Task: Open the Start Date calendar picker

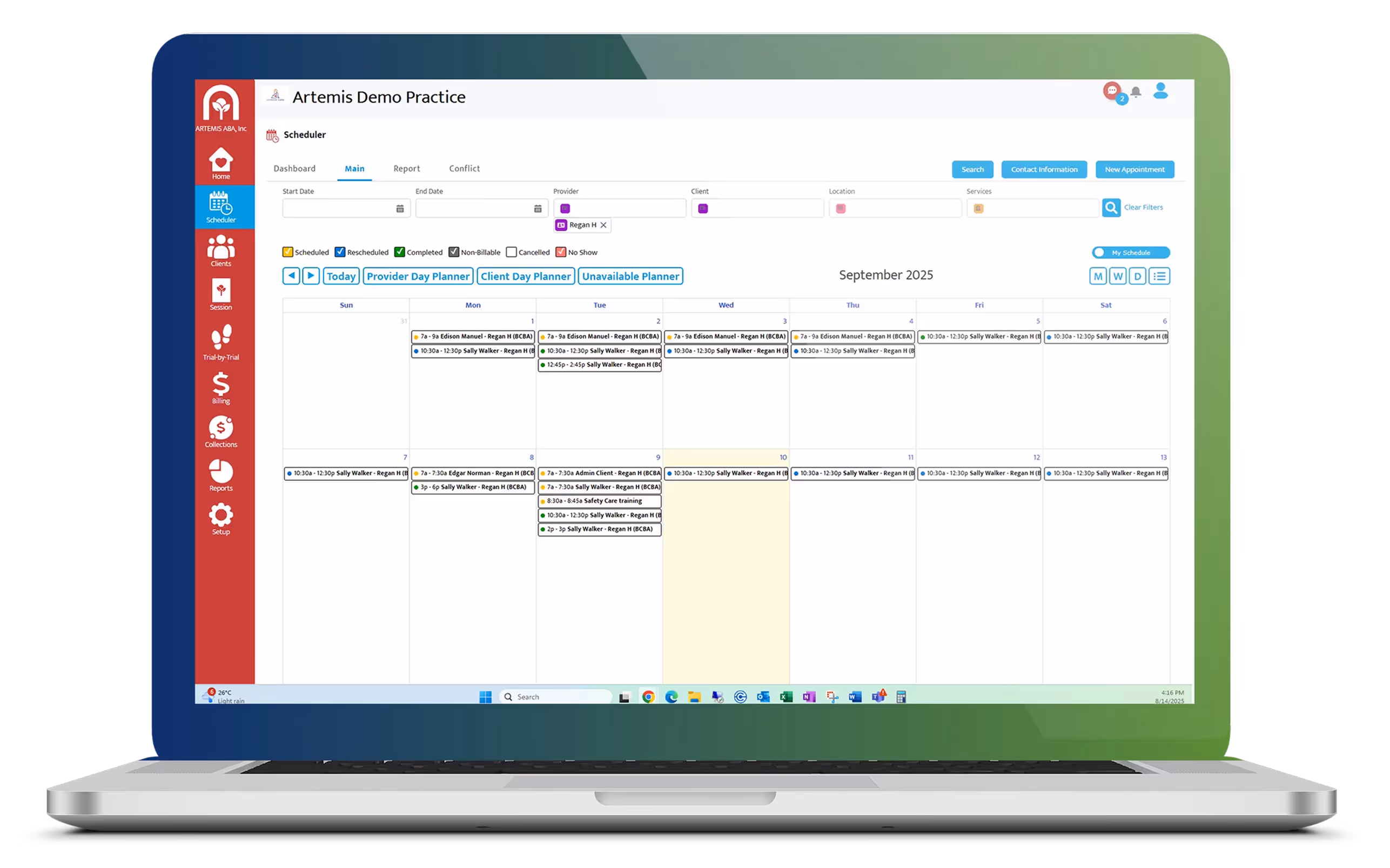Action: [x=400, y=208]
